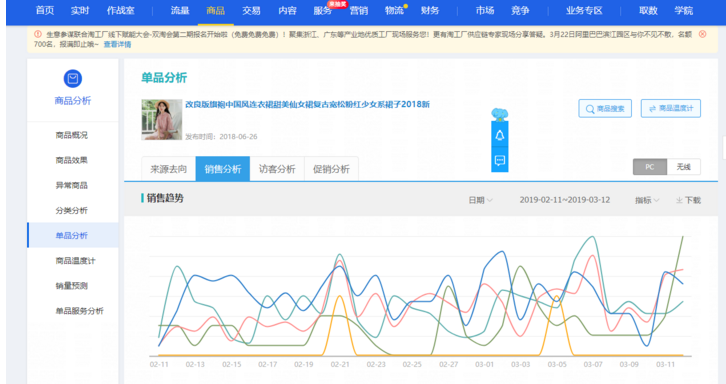726x384 pixels.
Task: Open 交易 in top navigation
Action: click(251, 10)
